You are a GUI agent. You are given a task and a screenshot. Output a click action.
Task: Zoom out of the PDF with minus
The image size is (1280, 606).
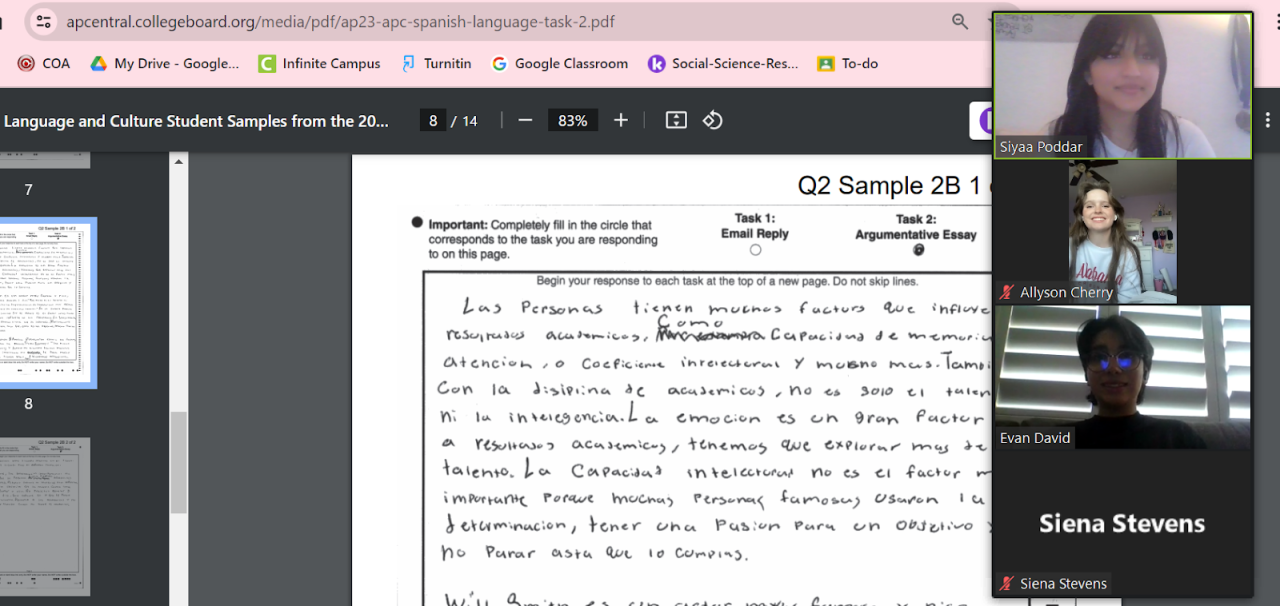pyautogui.click(x=525, y=120)
